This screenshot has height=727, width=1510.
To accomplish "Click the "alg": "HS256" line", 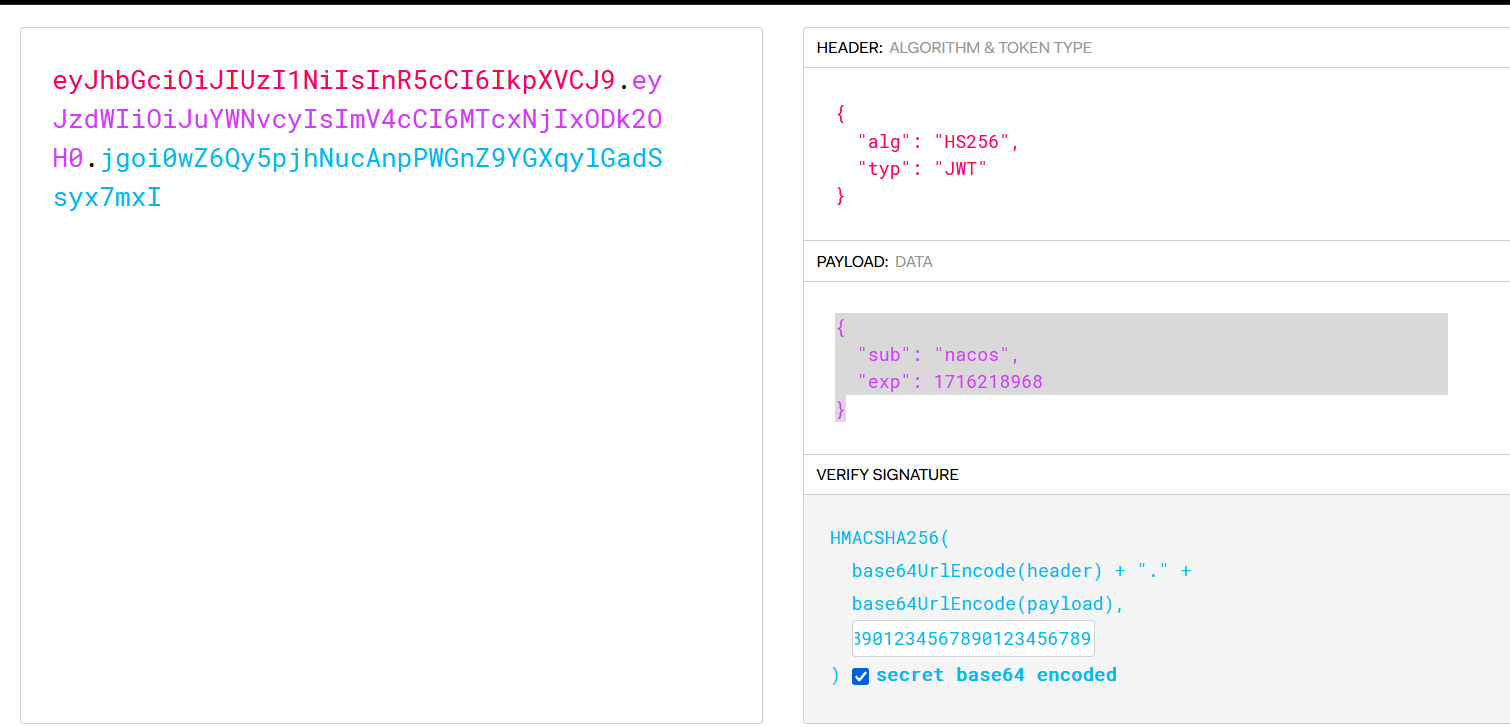I will (938, 141).
